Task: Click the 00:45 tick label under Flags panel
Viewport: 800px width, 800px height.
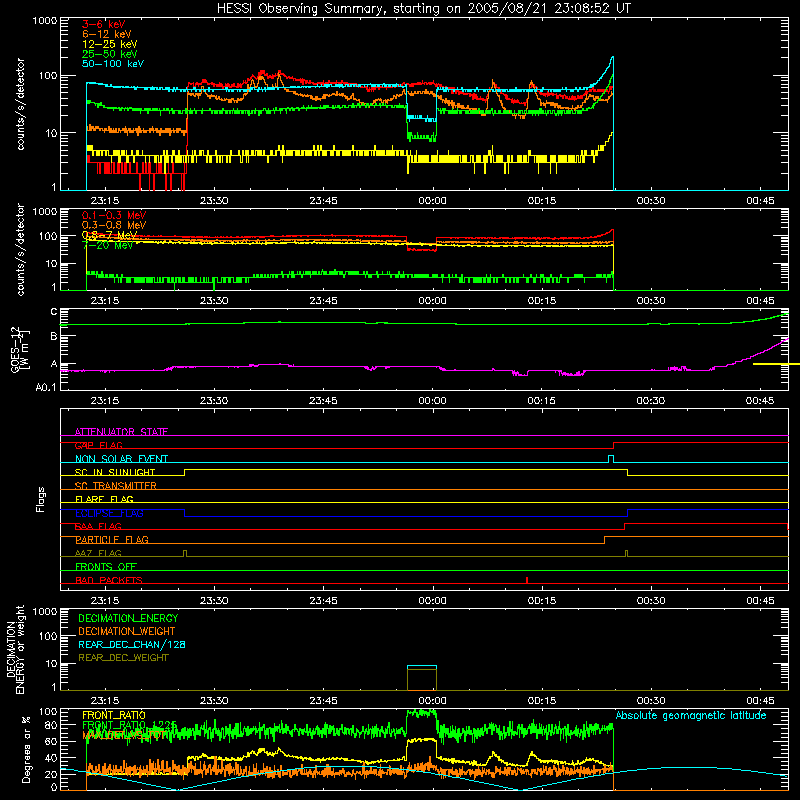Action: click(760, 601)
